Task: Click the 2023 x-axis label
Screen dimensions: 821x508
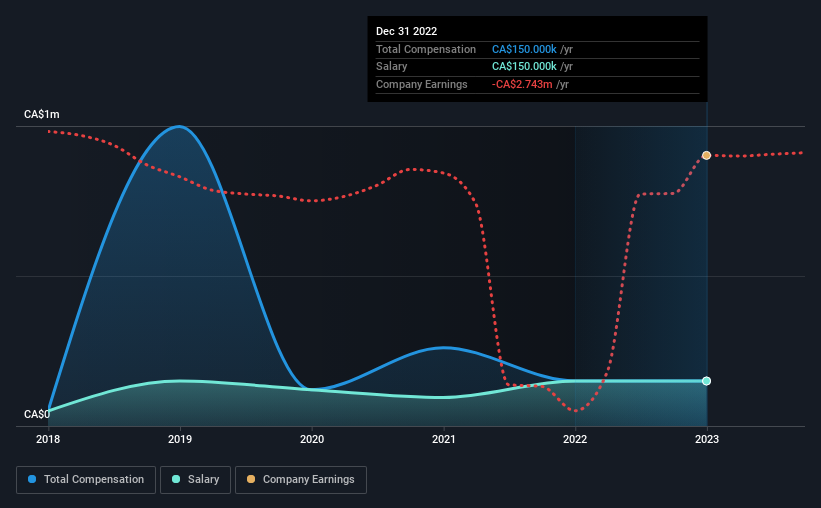Action: 707,439
